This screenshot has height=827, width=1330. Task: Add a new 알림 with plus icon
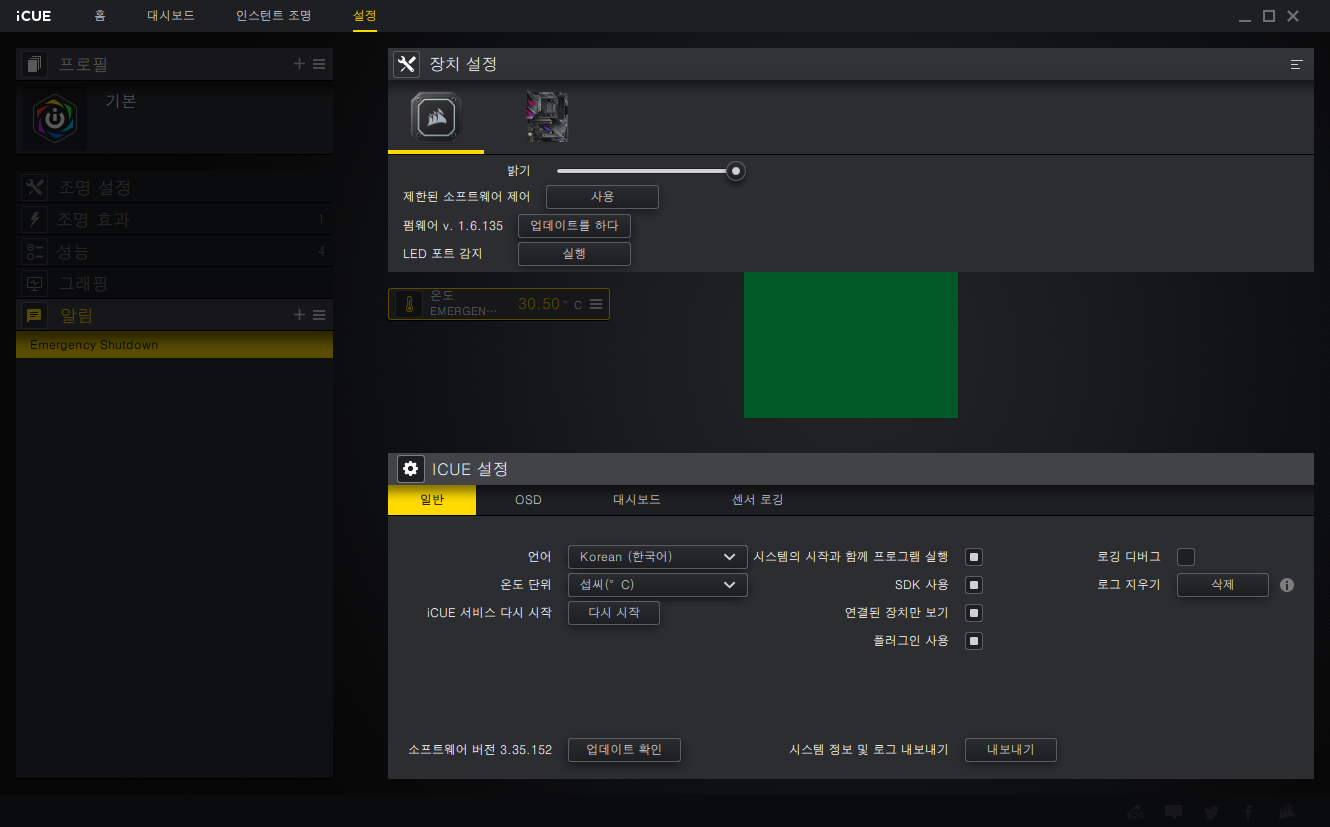click(299, 315)
